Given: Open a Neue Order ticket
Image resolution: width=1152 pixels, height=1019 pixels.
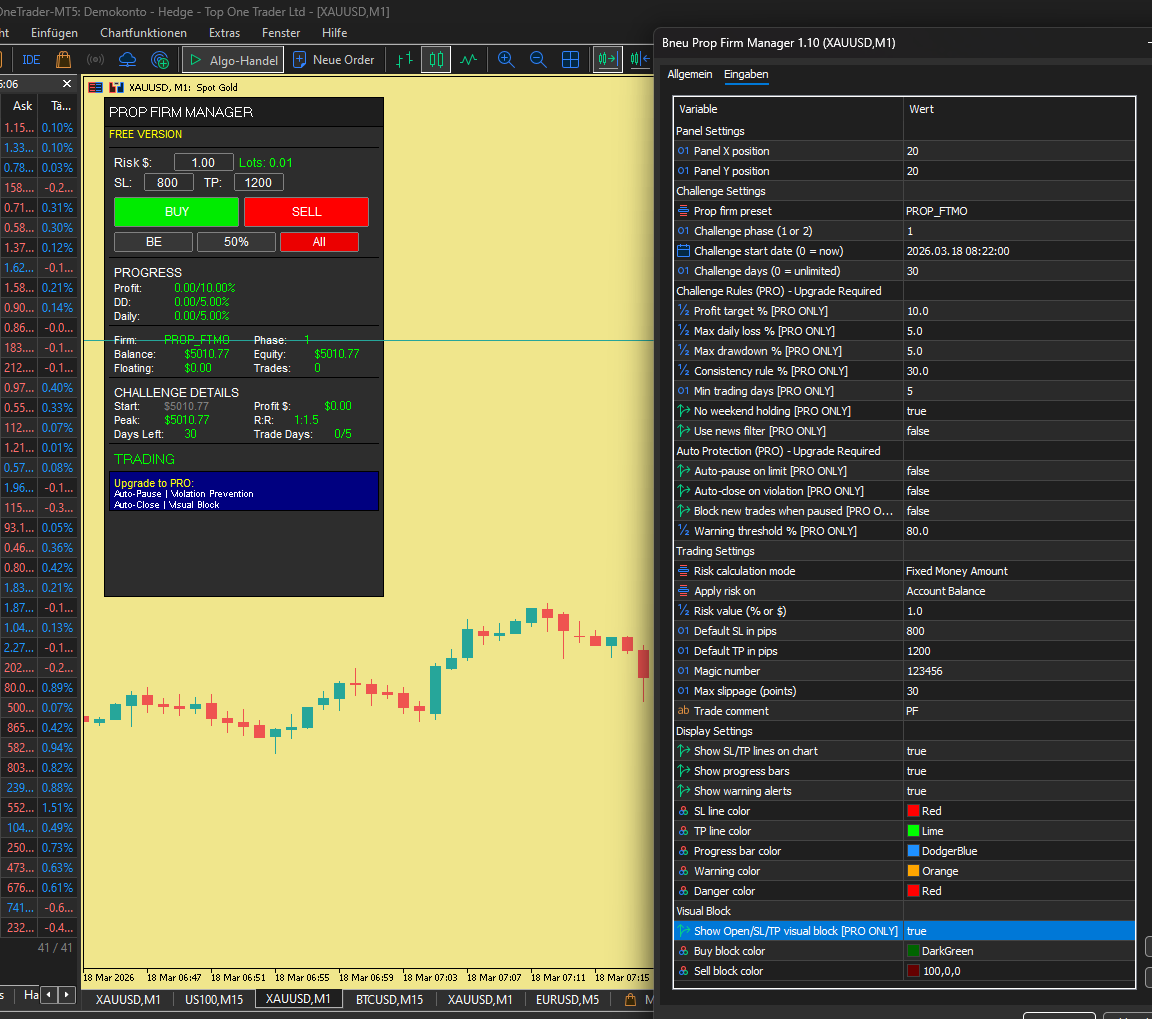Looking at the screenshot, I should tap(334, 60).
